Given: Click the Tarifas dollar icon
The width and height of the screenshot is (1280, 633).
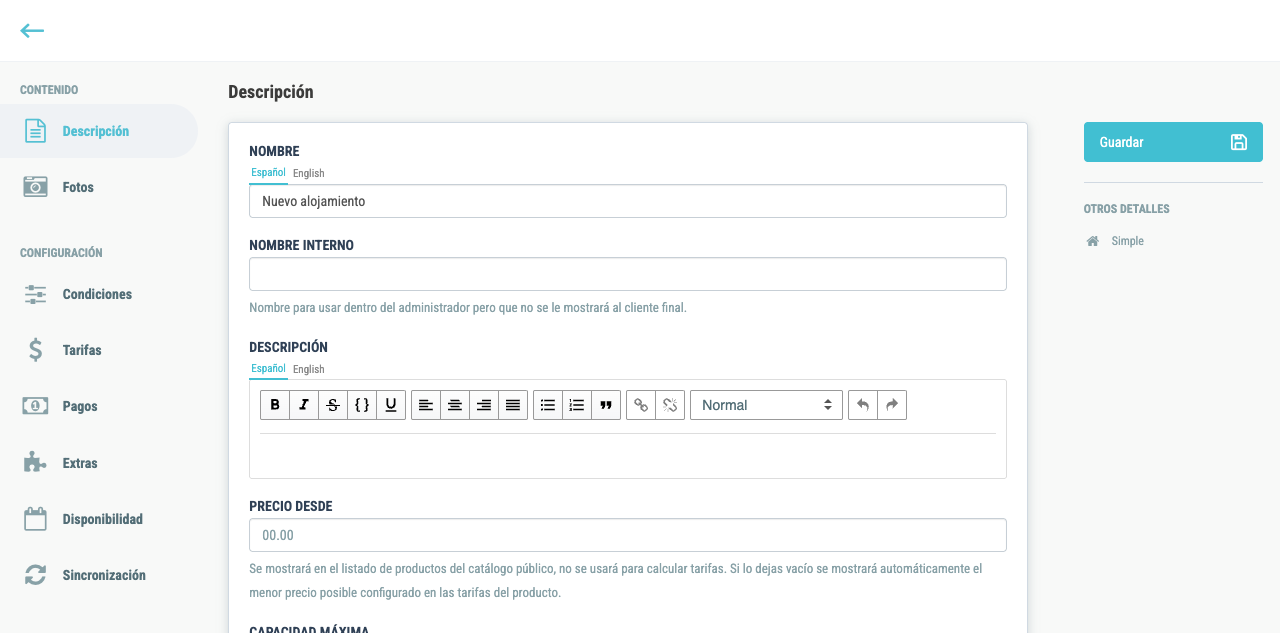Looking at the screenshot, I should click(35, 350).
